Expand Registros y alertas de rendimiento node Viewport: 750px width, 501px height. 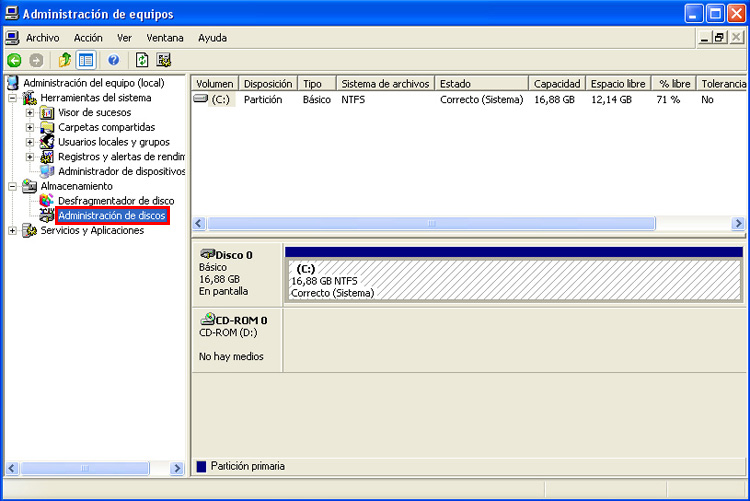[30, 157]
